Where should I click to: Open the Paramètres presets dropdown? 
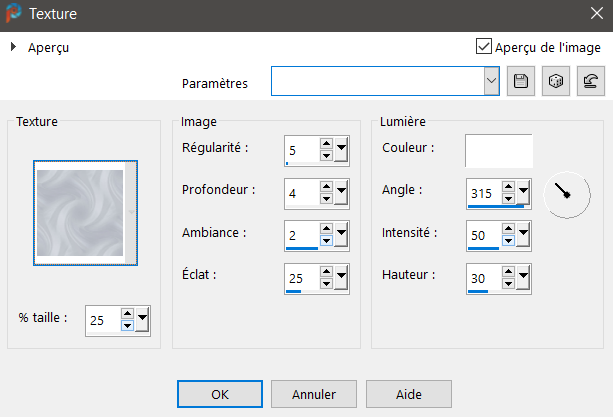click(x=490, y=82)
